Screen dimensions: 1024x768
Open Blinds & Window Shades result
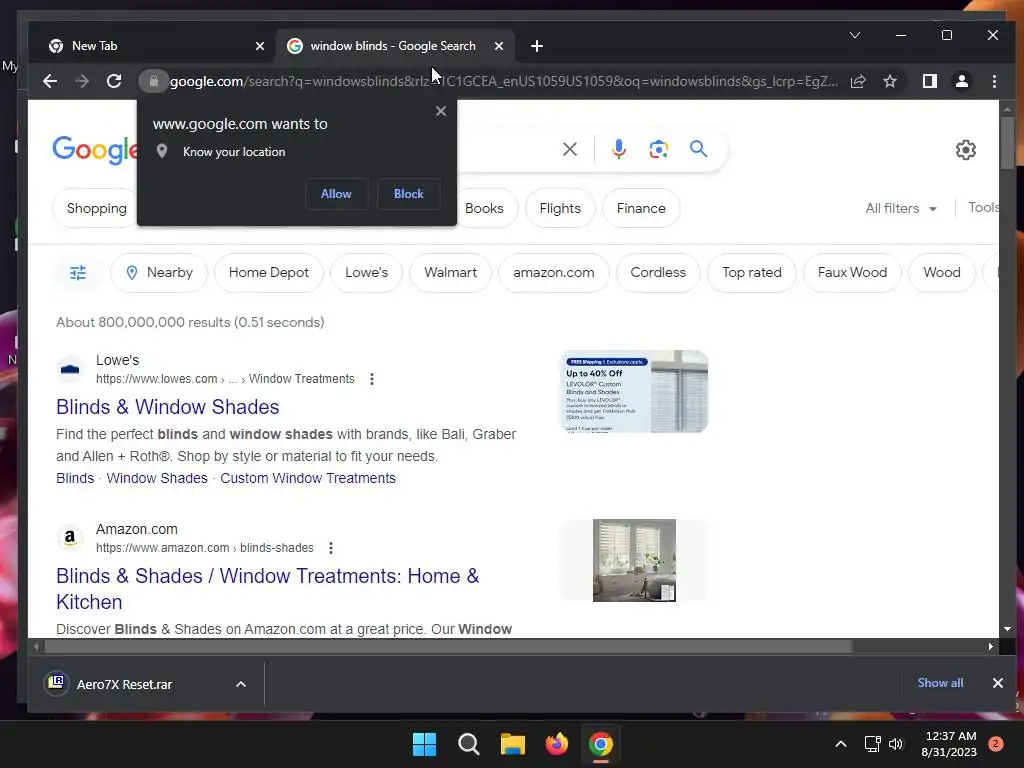168,407
